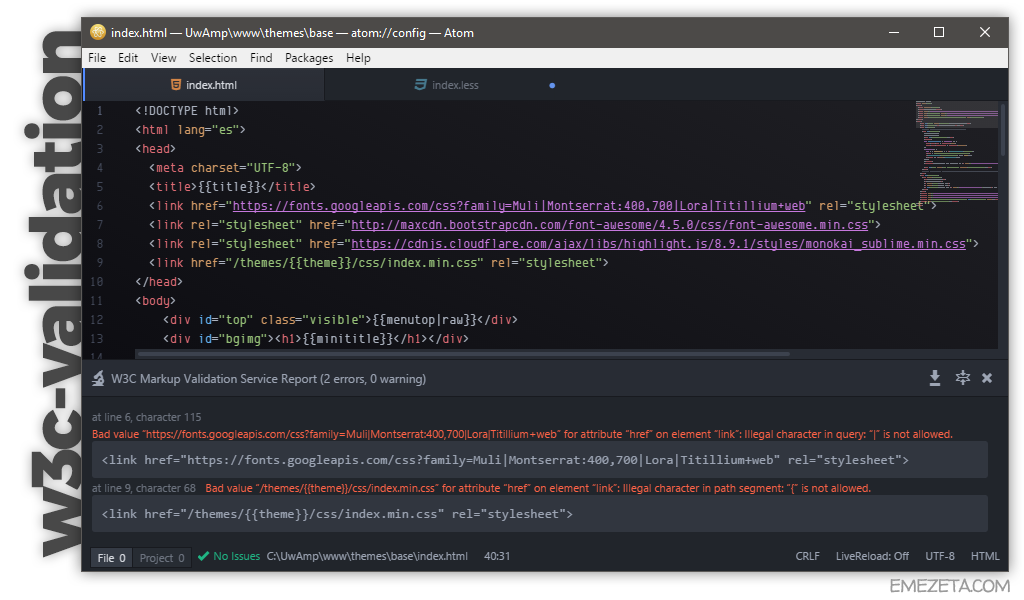Minimize the Atom window
This screenshot has height=600, width=1024.
[893, 32]
